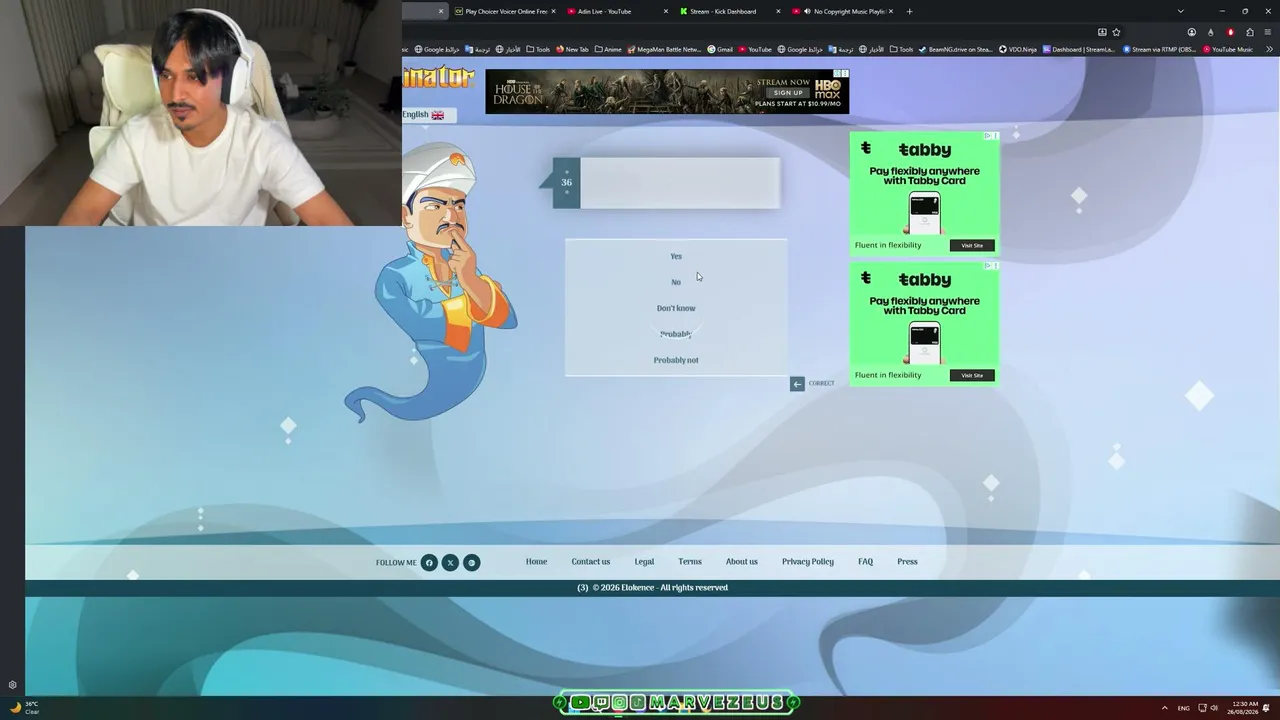1280x720 pixels.
Task: Open the MegaMan Battle Network bookmark
Action: pos(665,49)
